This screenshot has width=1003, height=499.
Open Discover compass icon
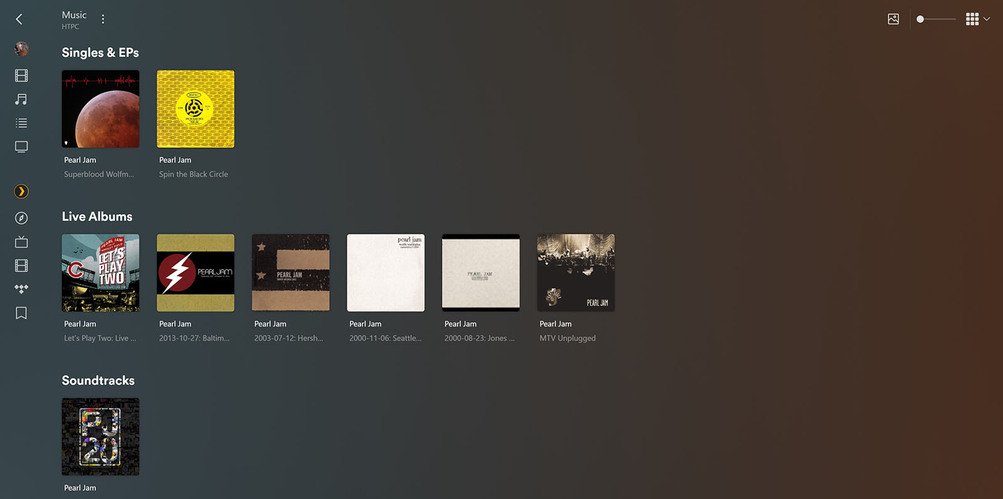click(21, 218)
